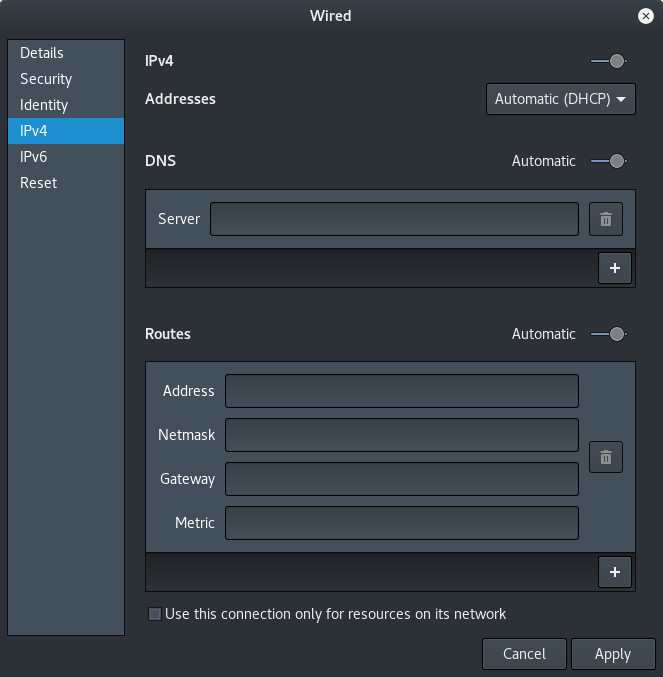Image resolution: width=663 pixels, height=677 pixels.
Task: Click the Apply button
Action: [612, 654]
